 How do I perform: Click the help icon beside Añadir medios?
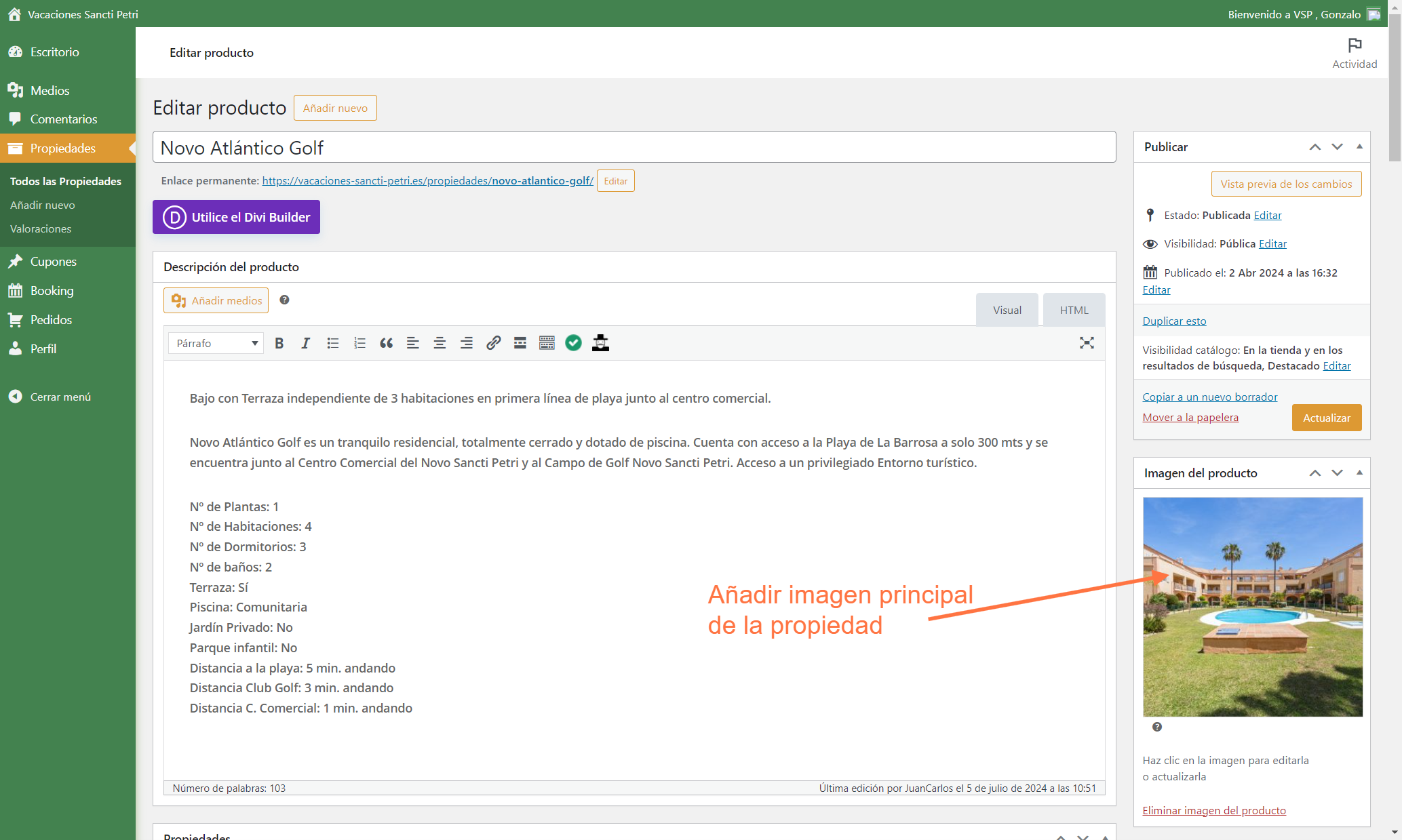pyautogui.click(x=285, y=300)
